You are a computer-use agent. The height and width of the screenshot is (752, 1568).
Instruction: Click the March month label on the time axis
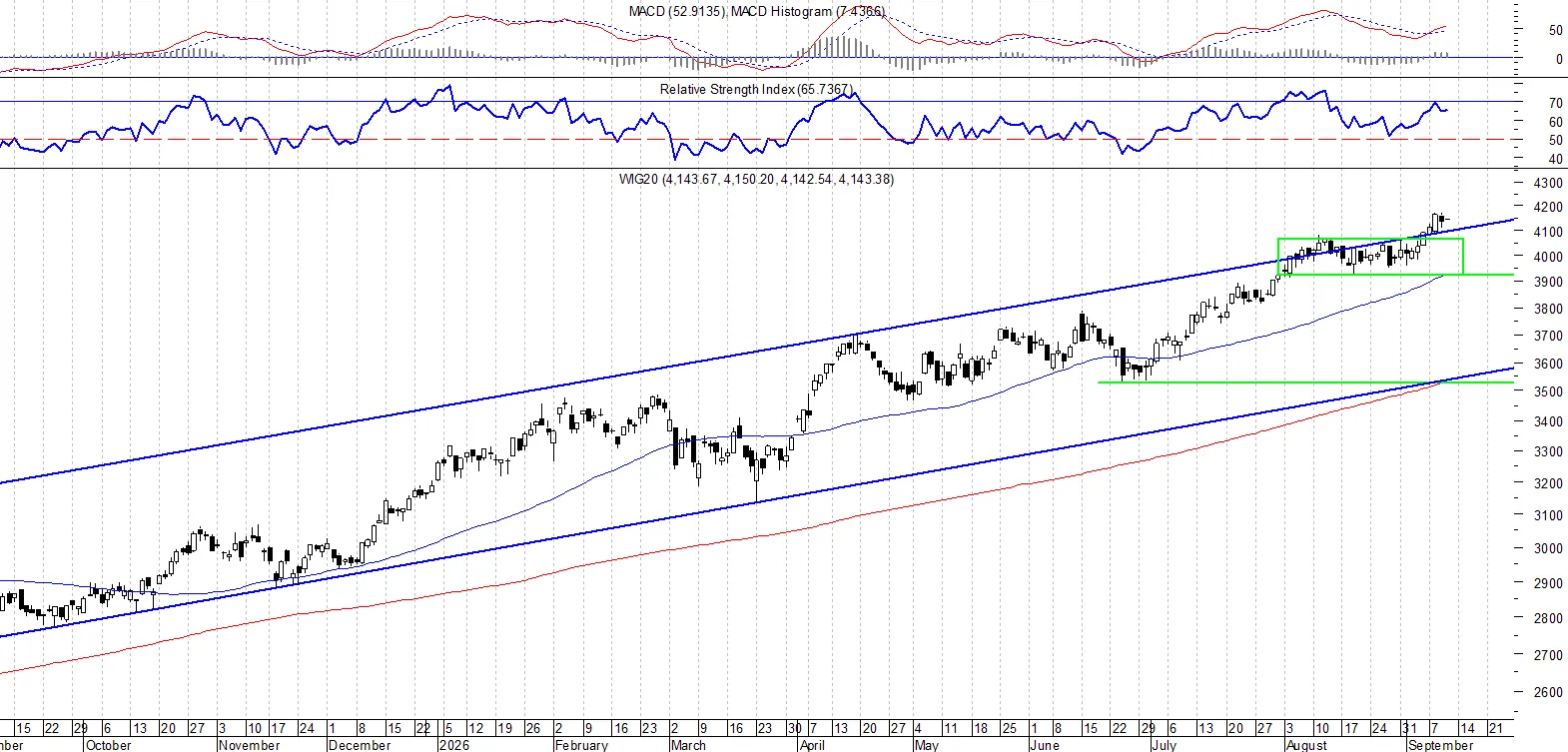point(688,745)
